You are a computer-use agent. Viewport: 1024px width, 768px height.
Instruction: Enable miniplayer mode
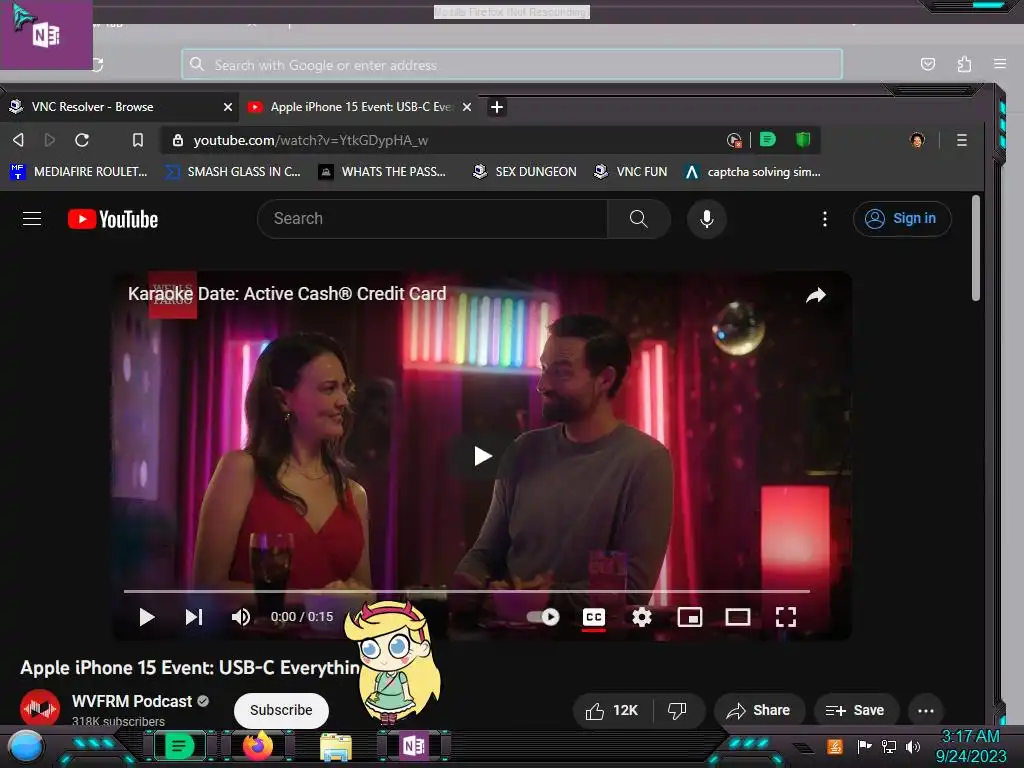[690, 617]
